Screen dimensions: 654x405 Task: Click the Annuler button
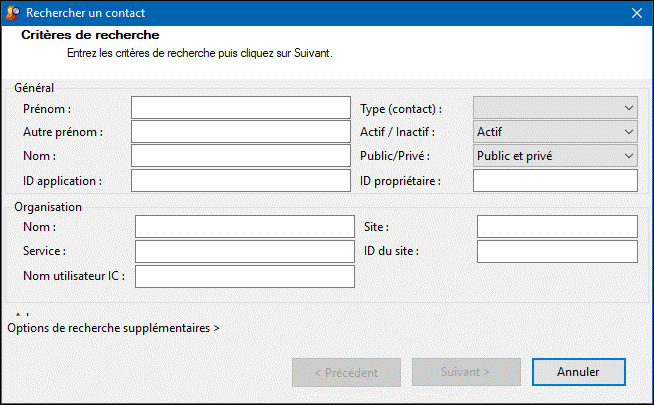coord(579,372)
